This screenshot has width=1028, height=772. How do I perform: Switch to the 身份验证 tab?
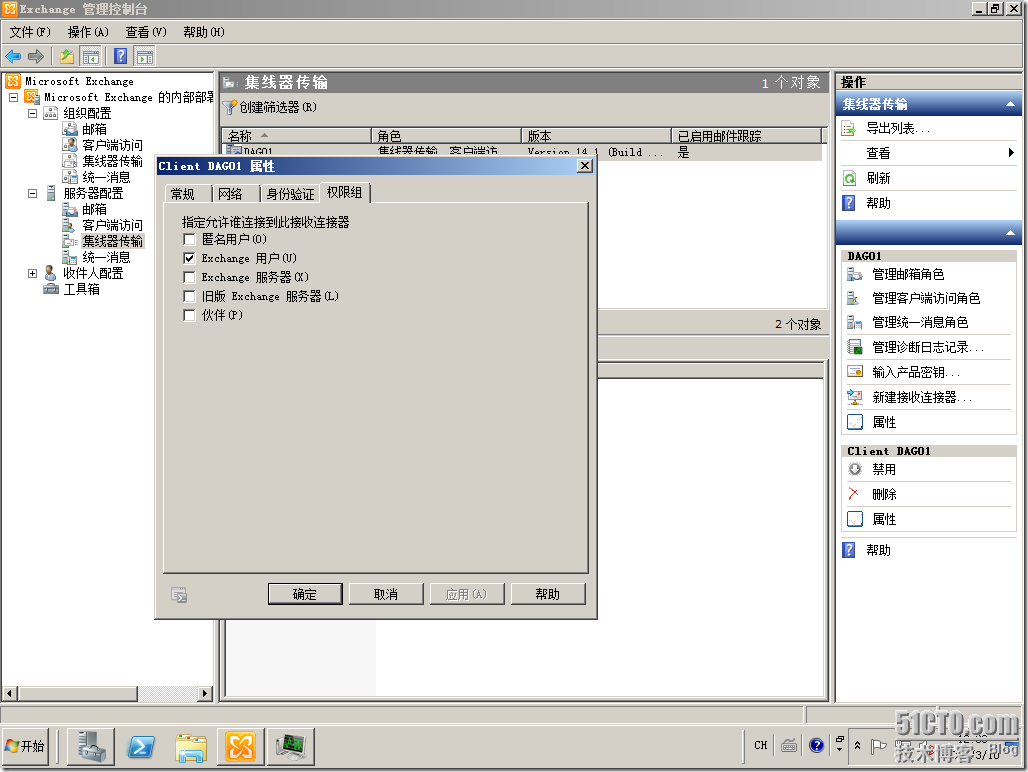coord(289,194)
